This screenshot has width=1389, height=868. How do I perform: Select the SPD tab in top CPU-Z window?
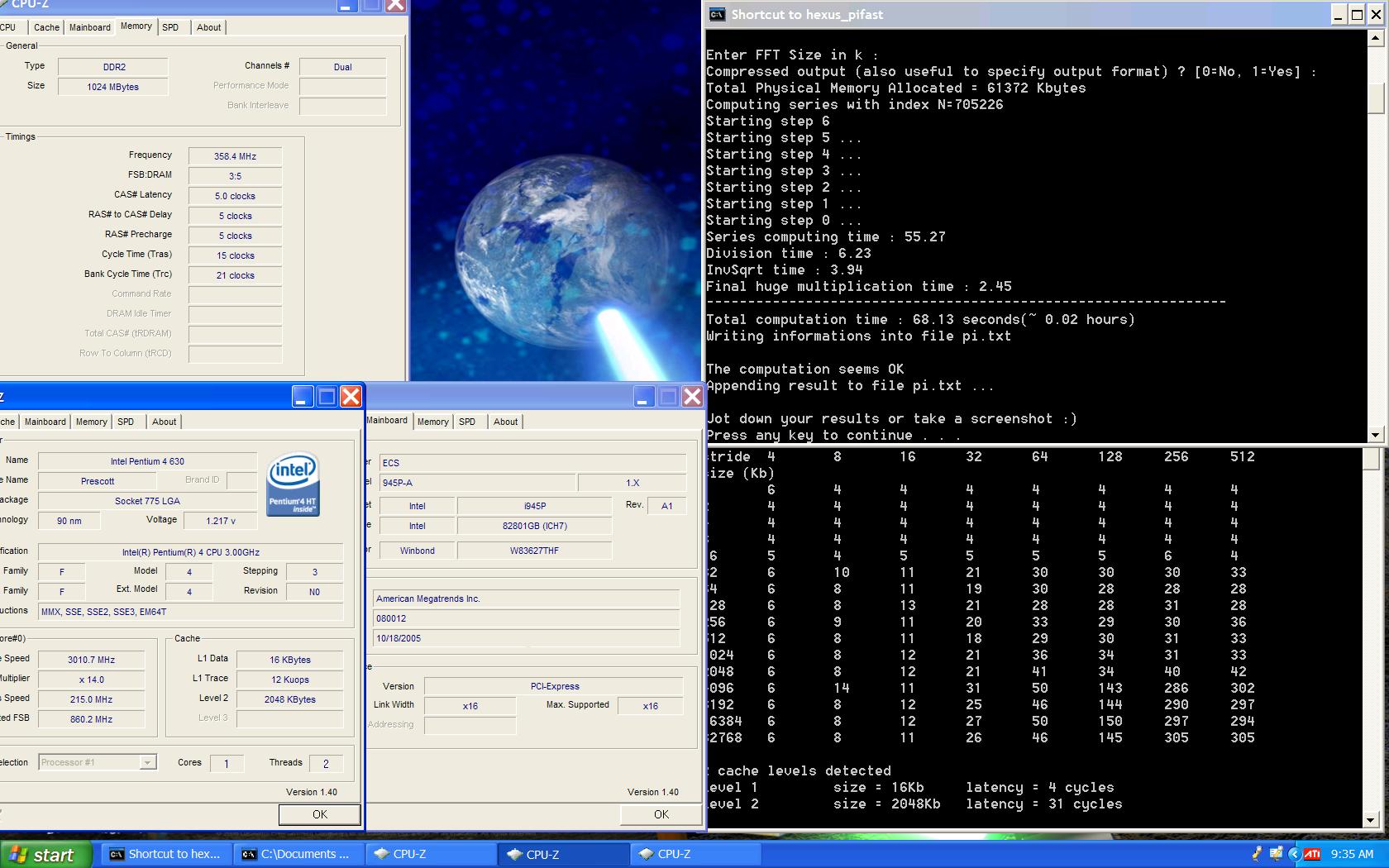170,27
